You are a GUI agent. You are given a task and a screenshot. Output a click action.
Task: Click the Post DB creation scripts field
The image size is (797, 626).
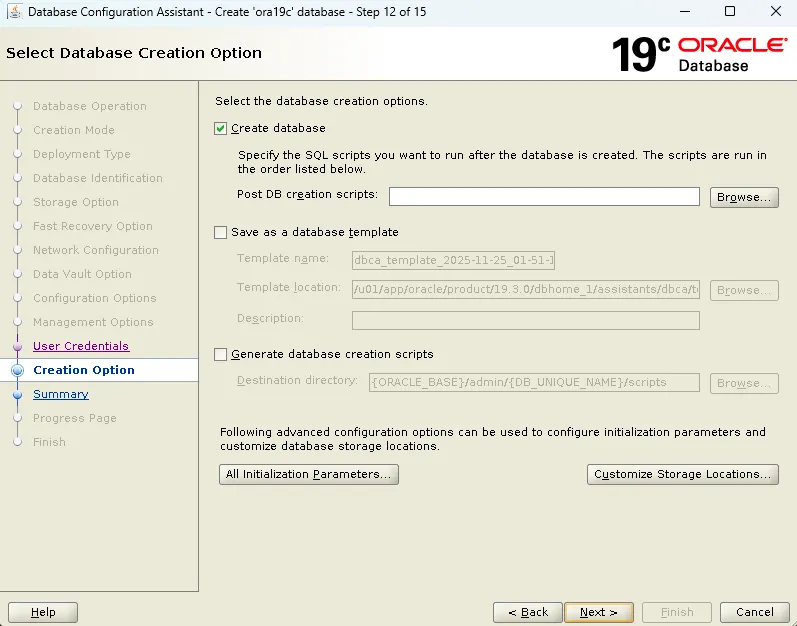pos(544,197)
